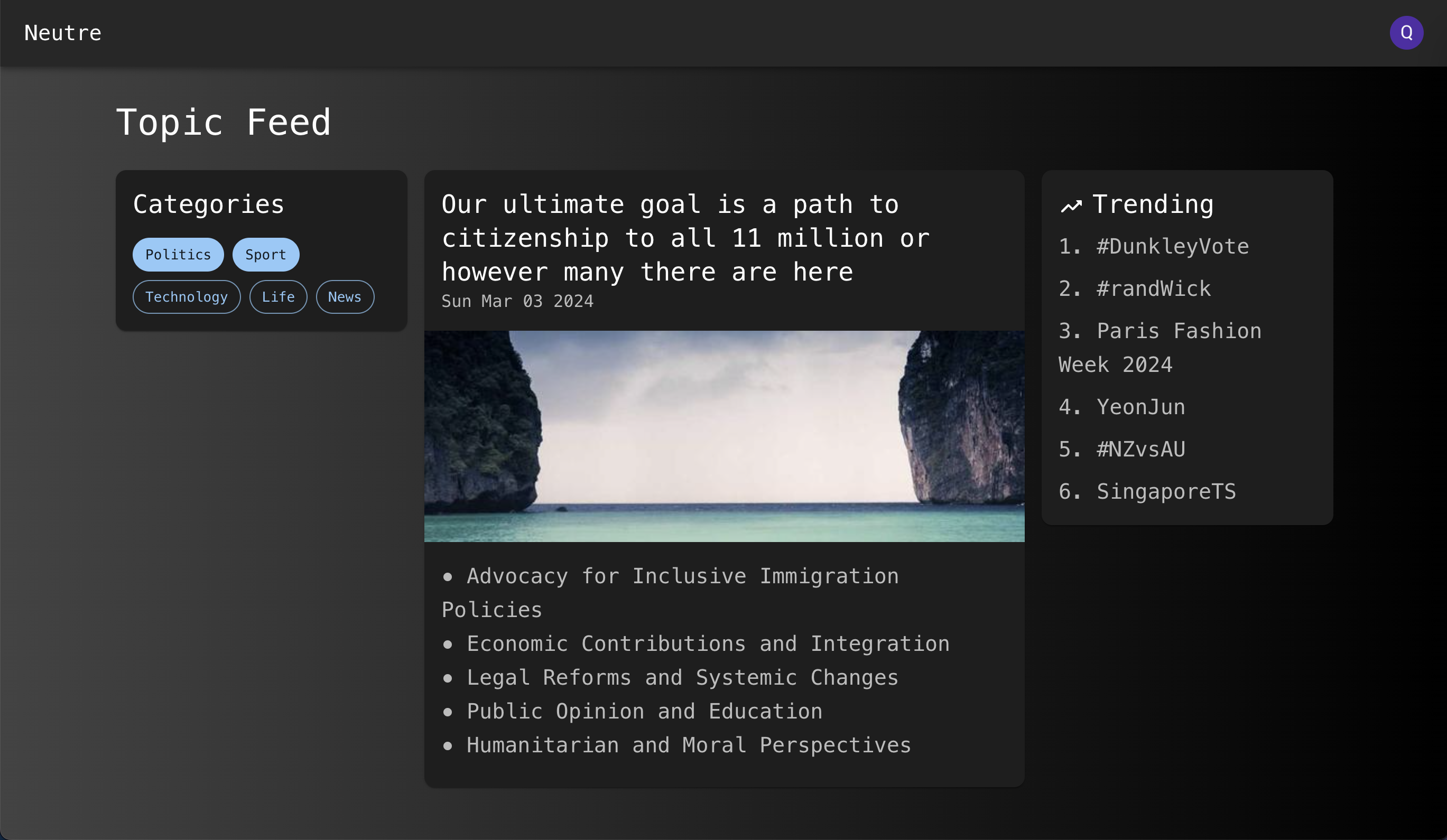Click the Neutre logo in header
This screenshot has width=1447, height=840.
click(x=62, y=33)
